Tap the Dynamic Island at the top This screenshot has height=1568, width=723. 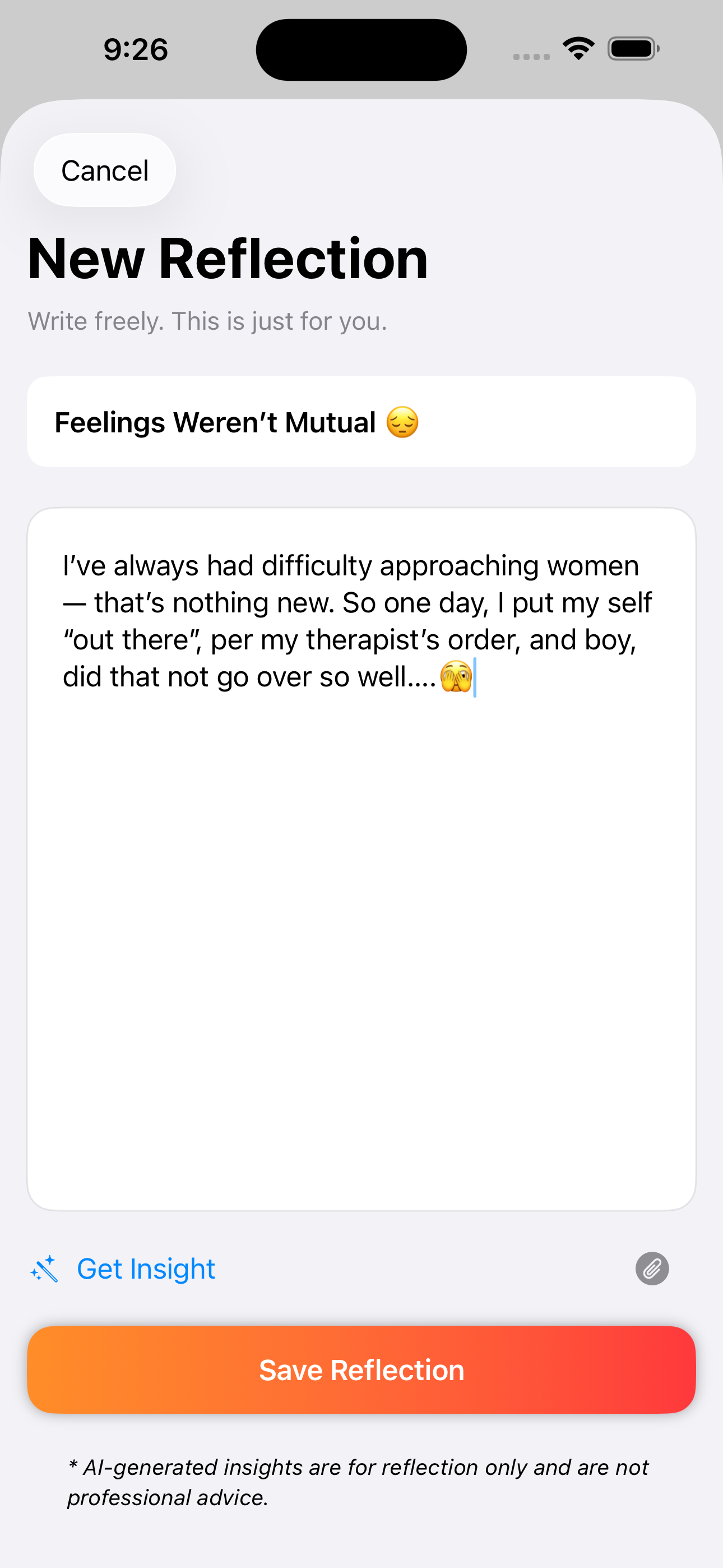pos(361,49)
